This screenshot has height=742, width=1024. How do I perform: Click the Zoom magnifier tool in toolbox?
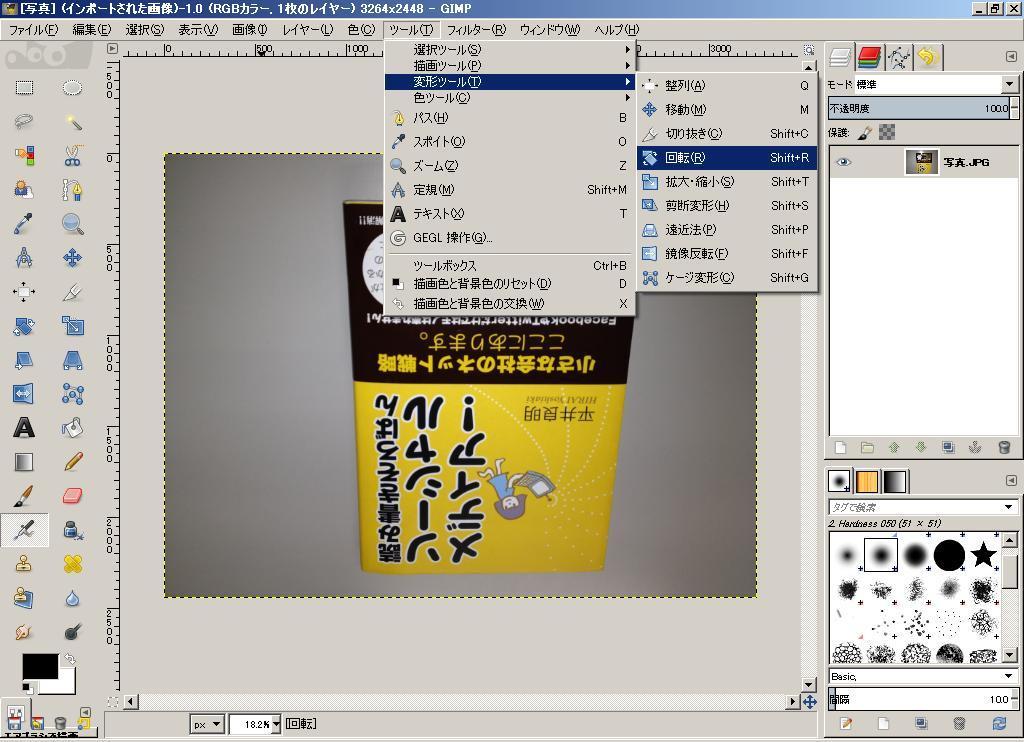[72, 224]
